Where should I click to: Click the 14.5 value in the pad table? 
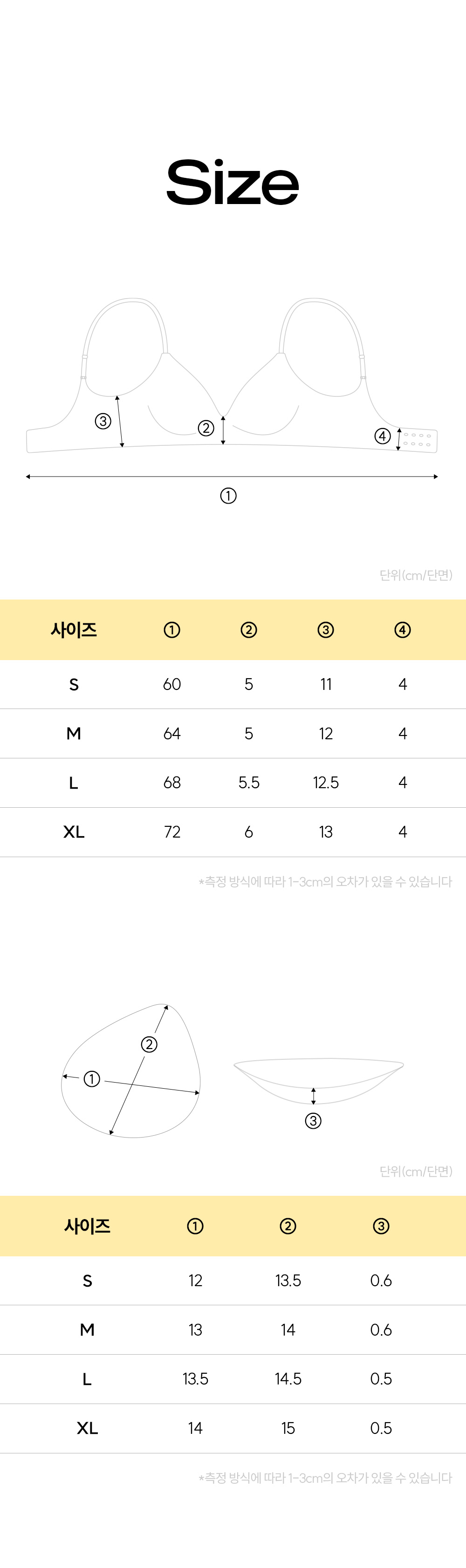tap(288, 1379)
